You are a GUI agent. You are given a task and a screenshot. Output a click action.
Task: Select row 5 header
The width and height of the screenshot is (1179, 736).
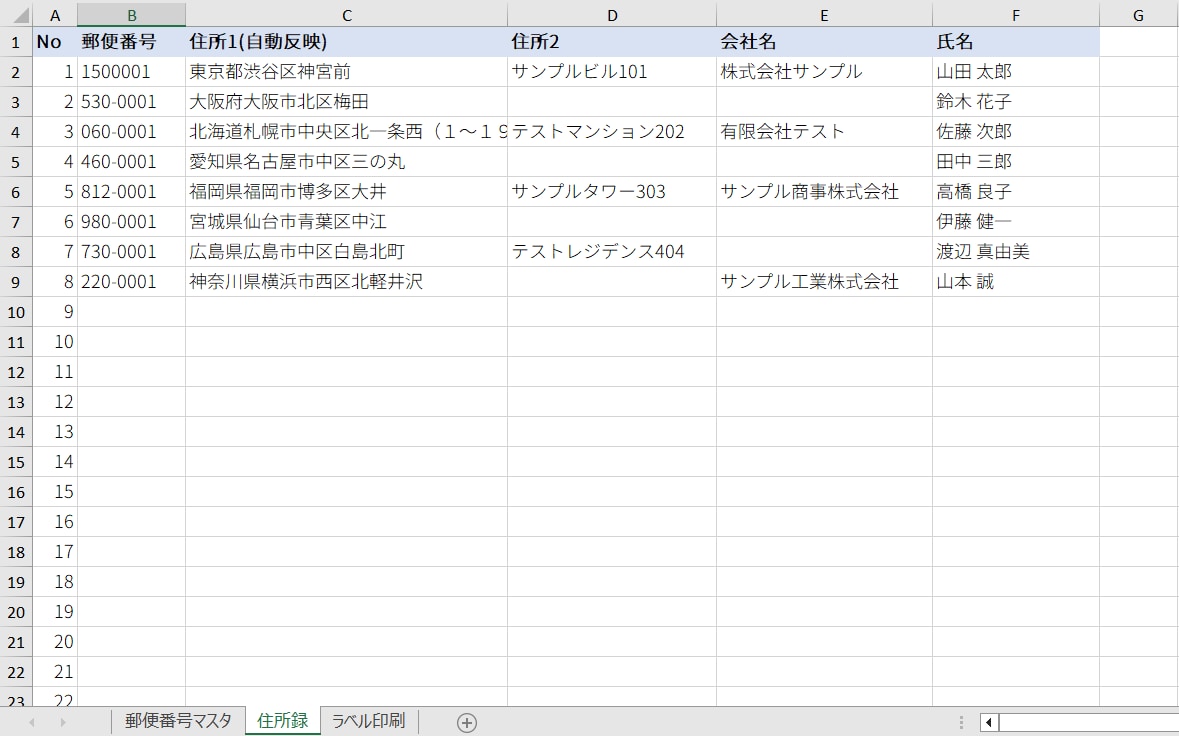pyautogui.click(x=16, y=162)
